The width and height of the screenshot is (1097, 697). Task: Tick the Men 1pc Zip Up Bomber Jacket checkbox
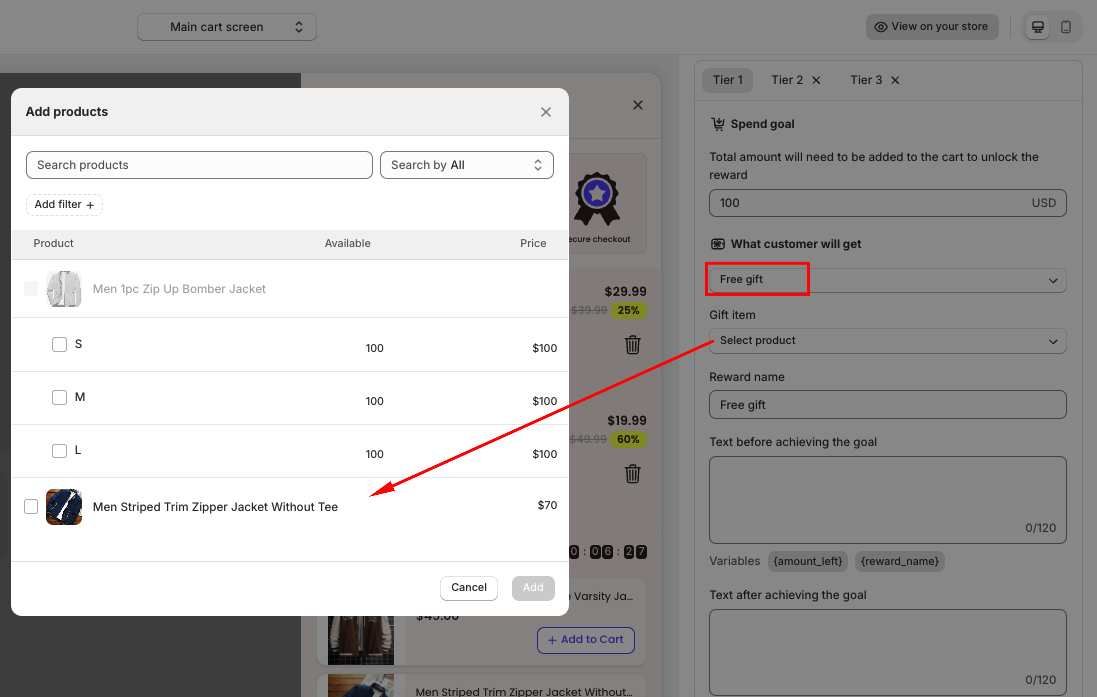[x=31, y=288]
